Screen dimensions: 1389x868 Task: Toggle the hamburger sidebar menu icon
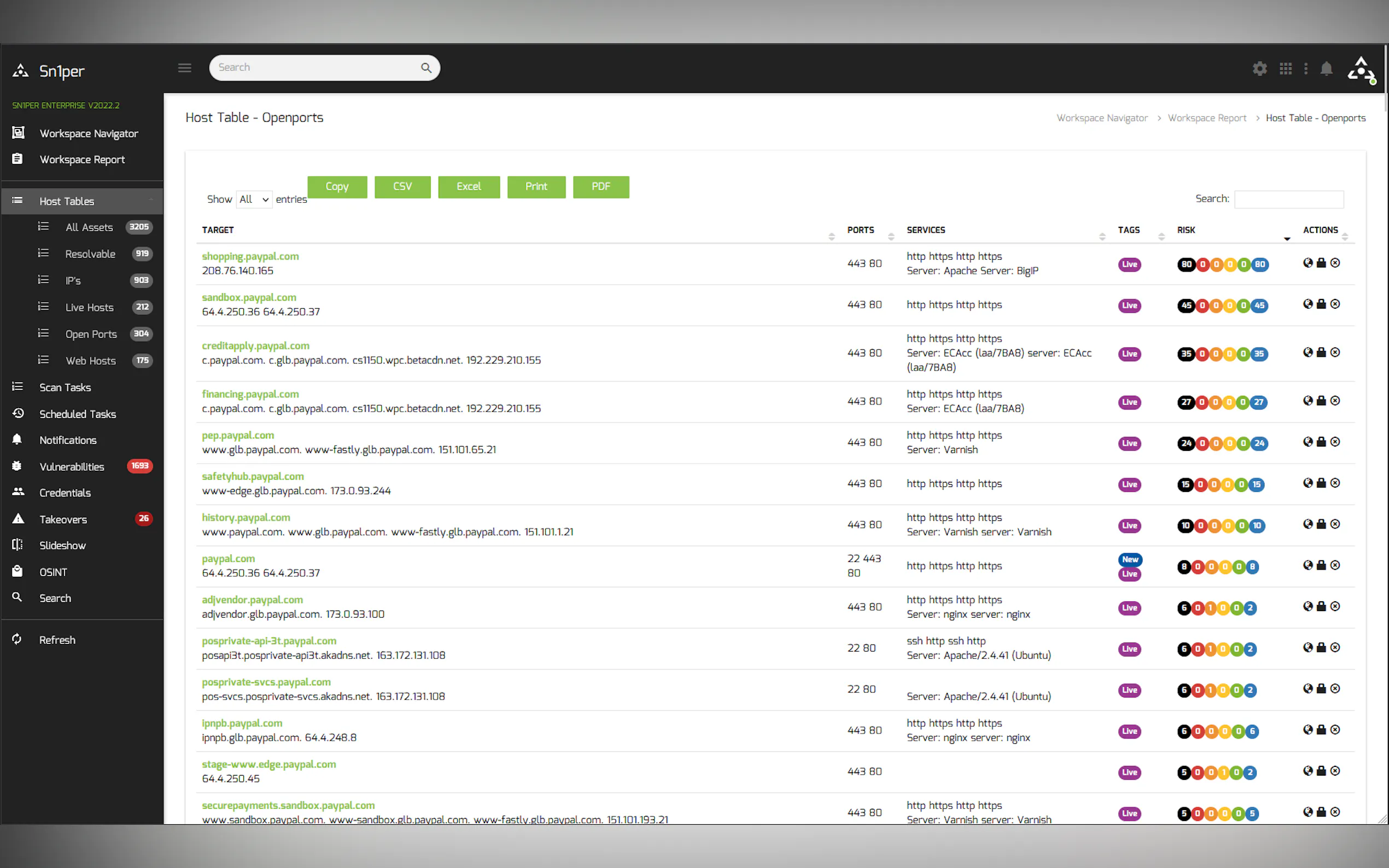pyautogui.click(x=184, y=68)
